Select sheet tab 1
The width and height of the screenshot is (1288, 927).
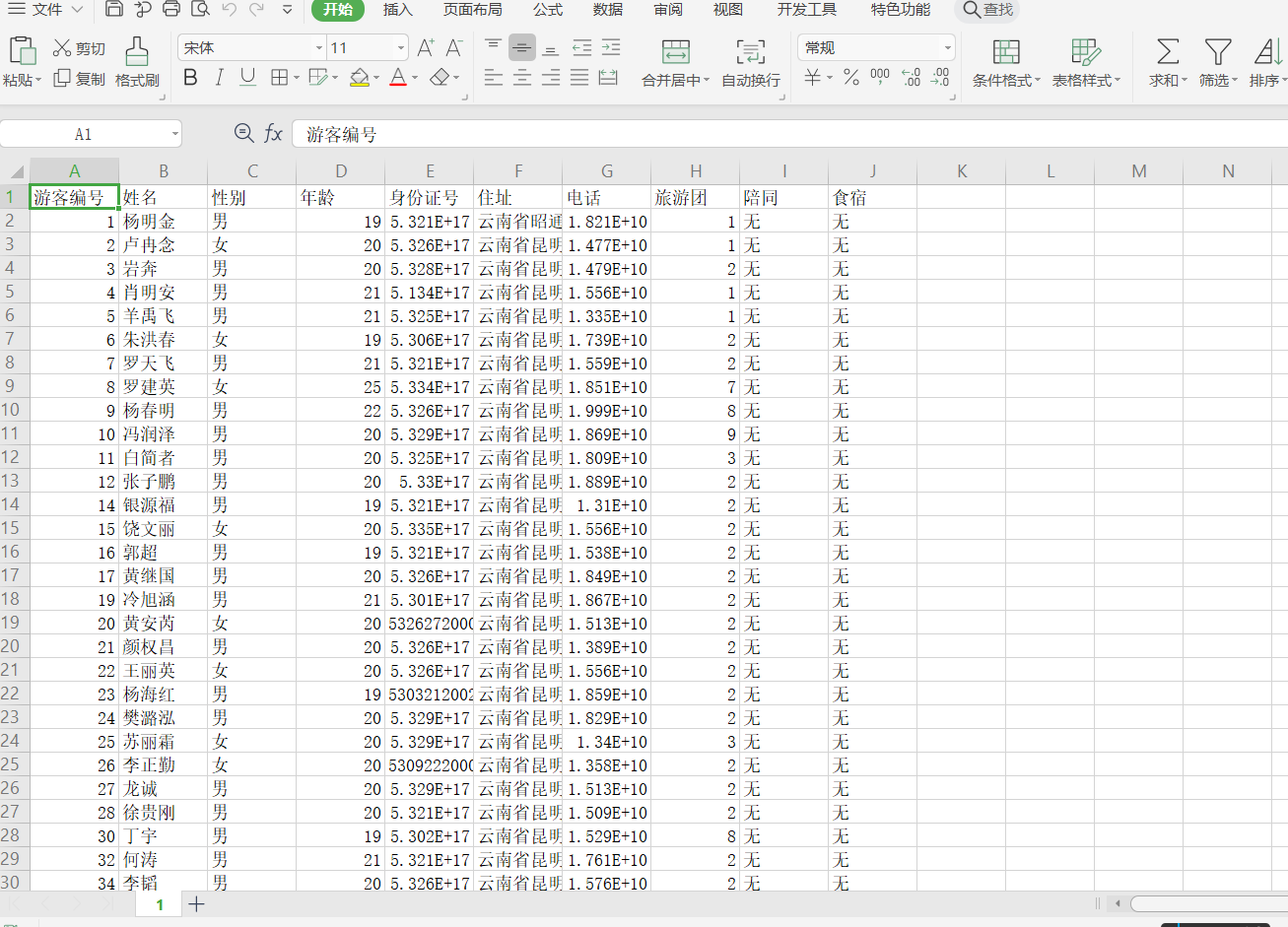160,904
